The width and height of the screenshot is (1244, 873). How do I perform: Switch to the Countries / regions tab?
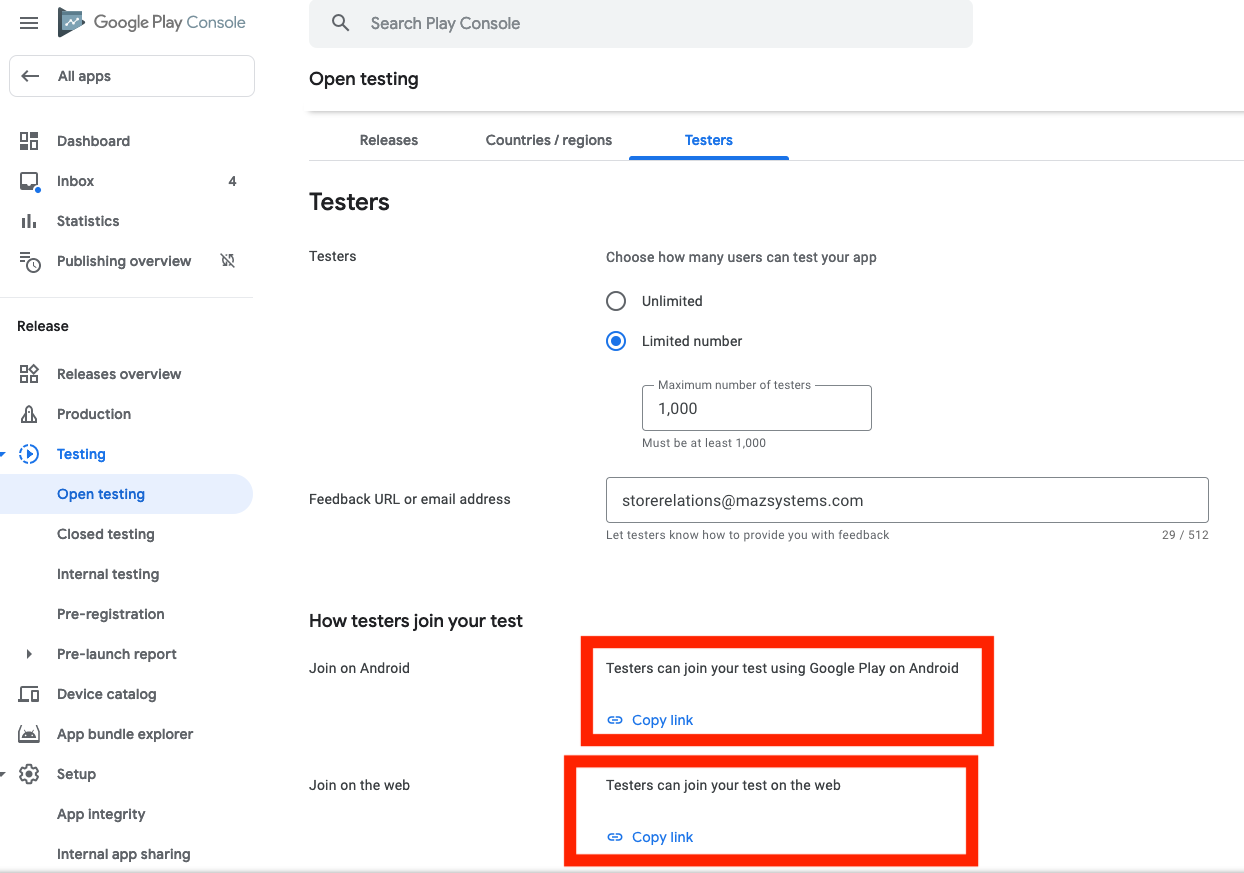tap(549, 140)
